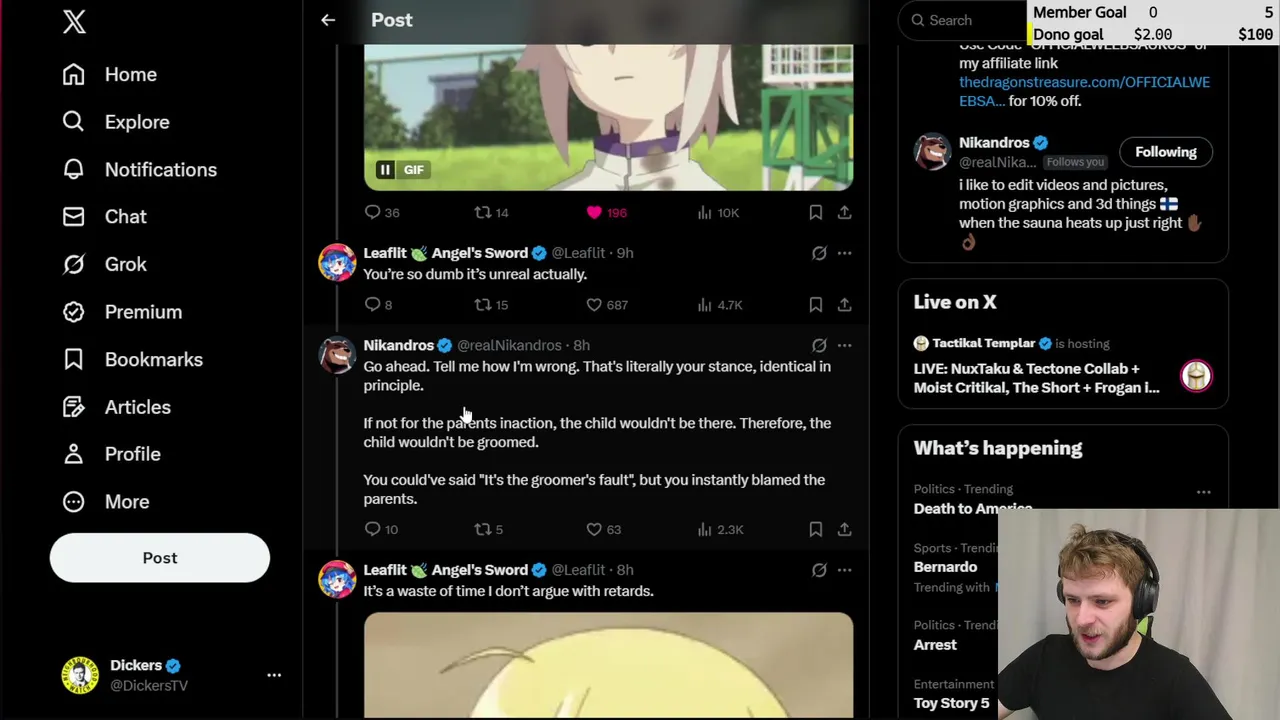Viewport: 1280px width, 720px height.
Task: View analytics of the top post with 10K views
Action: [705, 212]
